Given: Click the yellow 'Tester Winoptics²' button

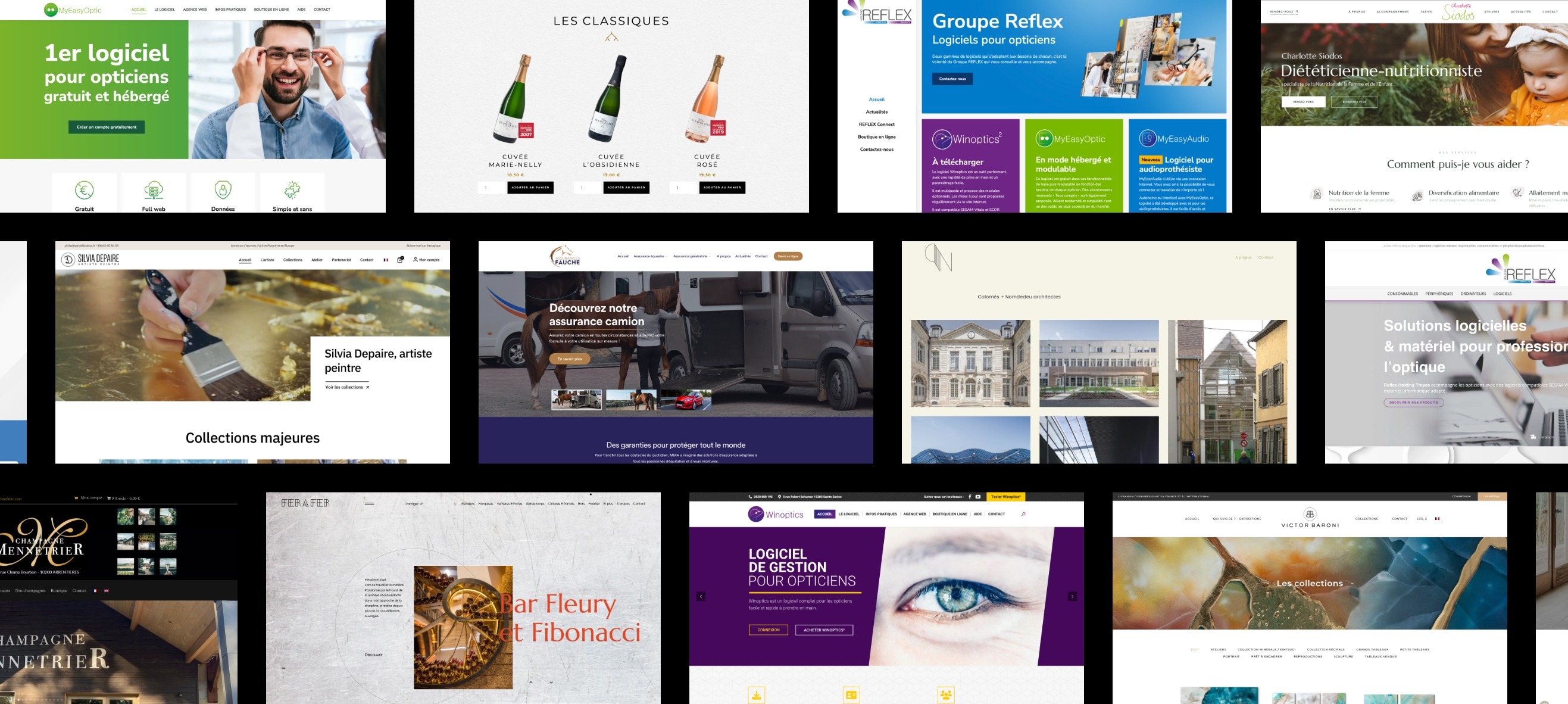Looking at the screenshot, I should click(1005, 497).
